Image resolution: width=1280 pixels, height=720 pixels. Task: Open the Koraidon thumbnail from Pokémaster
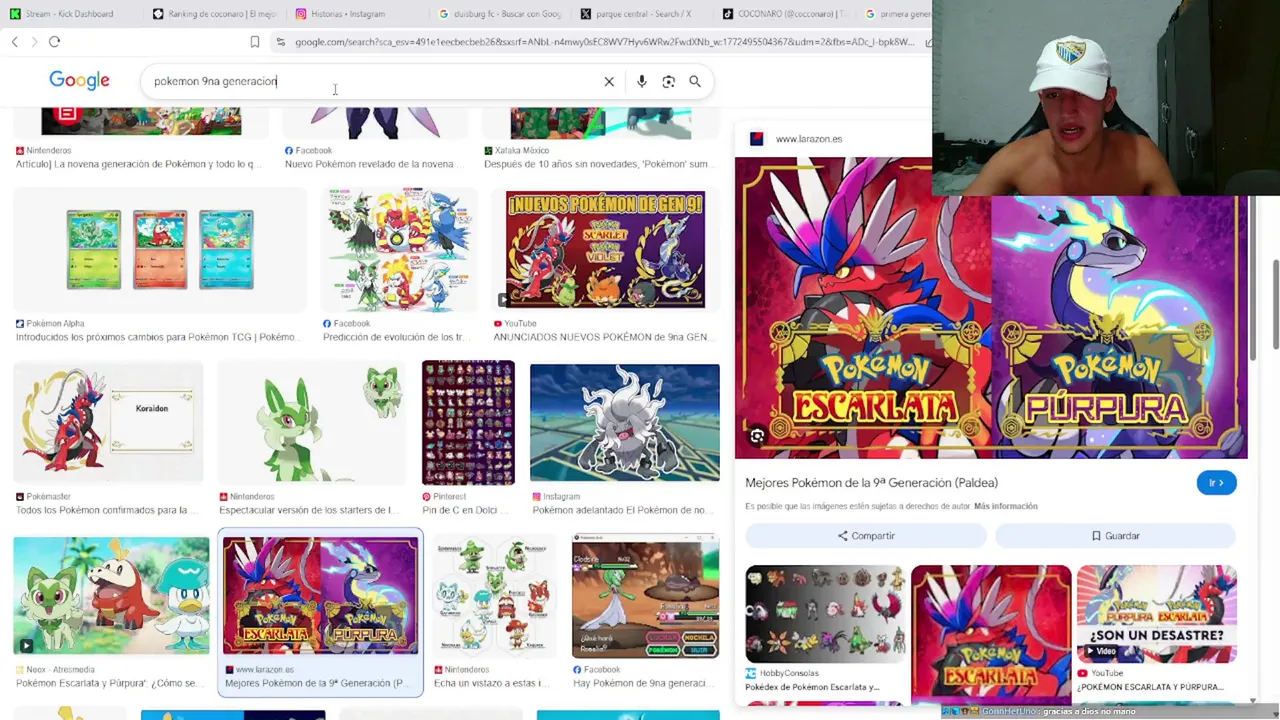[108, 422]
